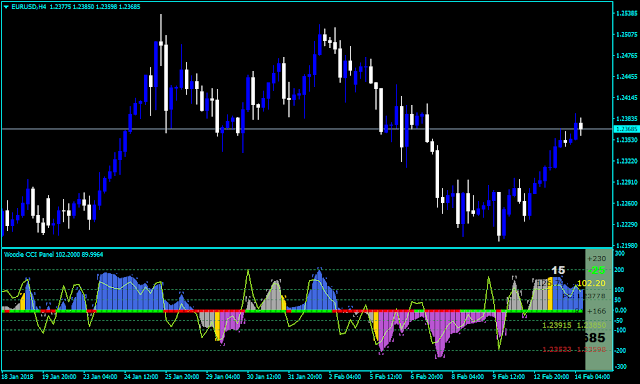Click price axis label 1.23530
Viewport: 640px width, 384px height.
627,140
